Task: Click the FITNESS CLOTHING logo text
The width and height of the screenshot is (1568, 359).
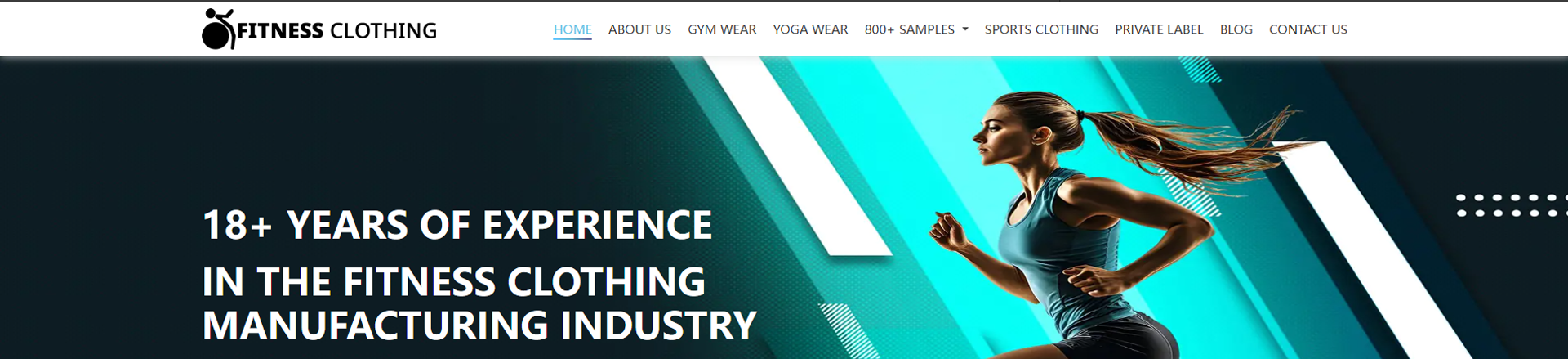Action: tap(337, 31)
